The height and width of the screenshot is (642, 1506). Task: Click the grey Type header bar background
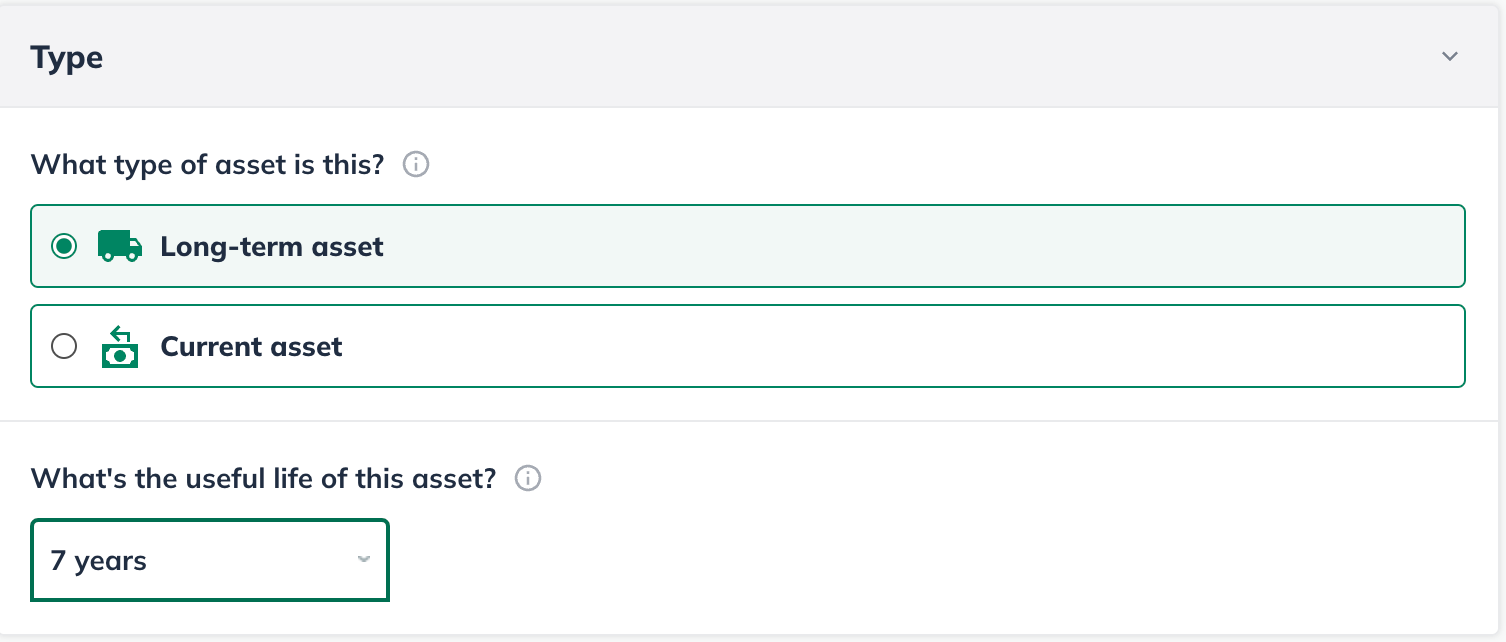[750, 57]
